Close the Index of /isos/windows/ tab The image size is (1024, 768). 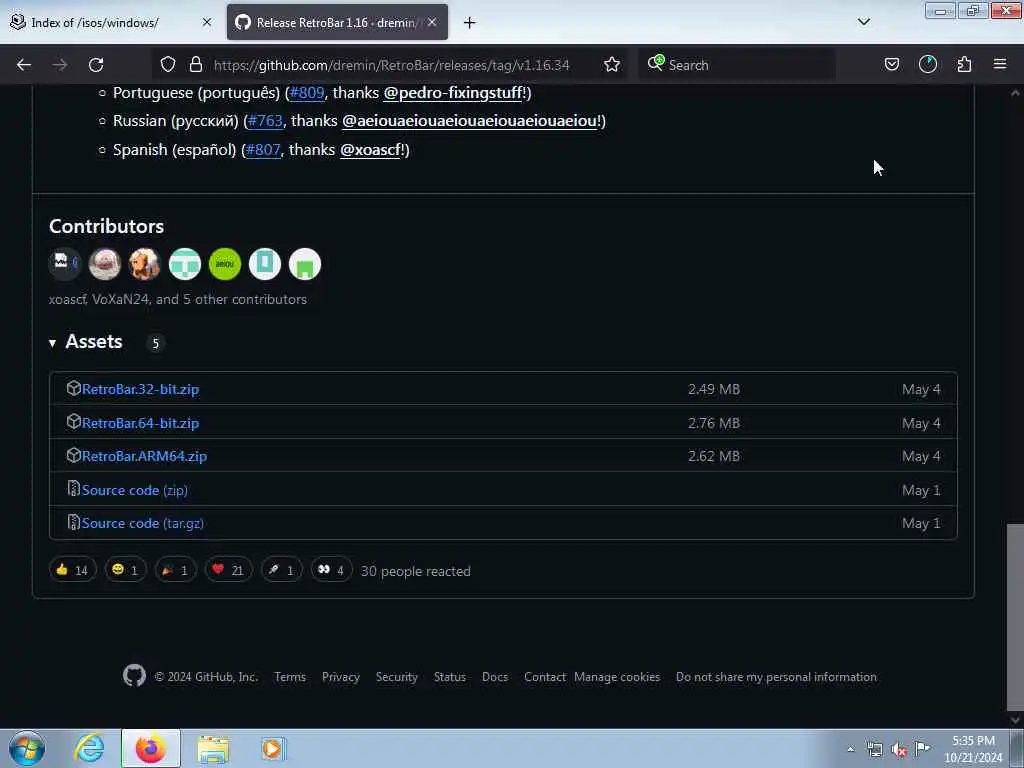(x=207, y=22)
